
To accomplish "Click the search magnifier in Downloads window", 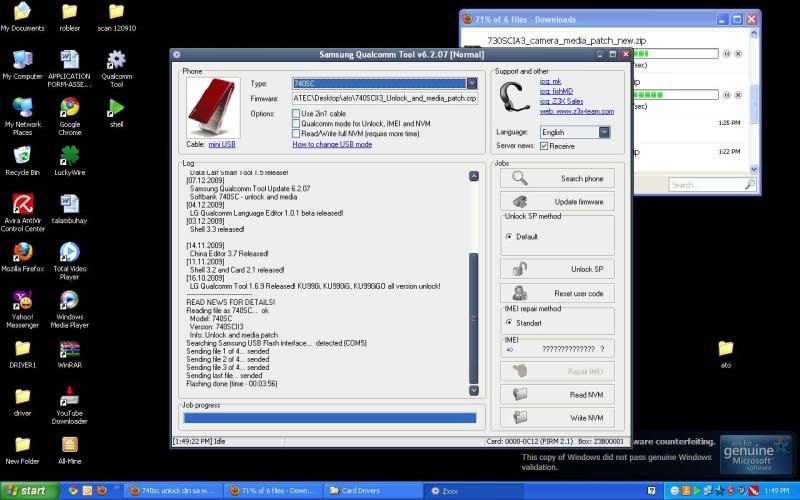I will (749, 185).
